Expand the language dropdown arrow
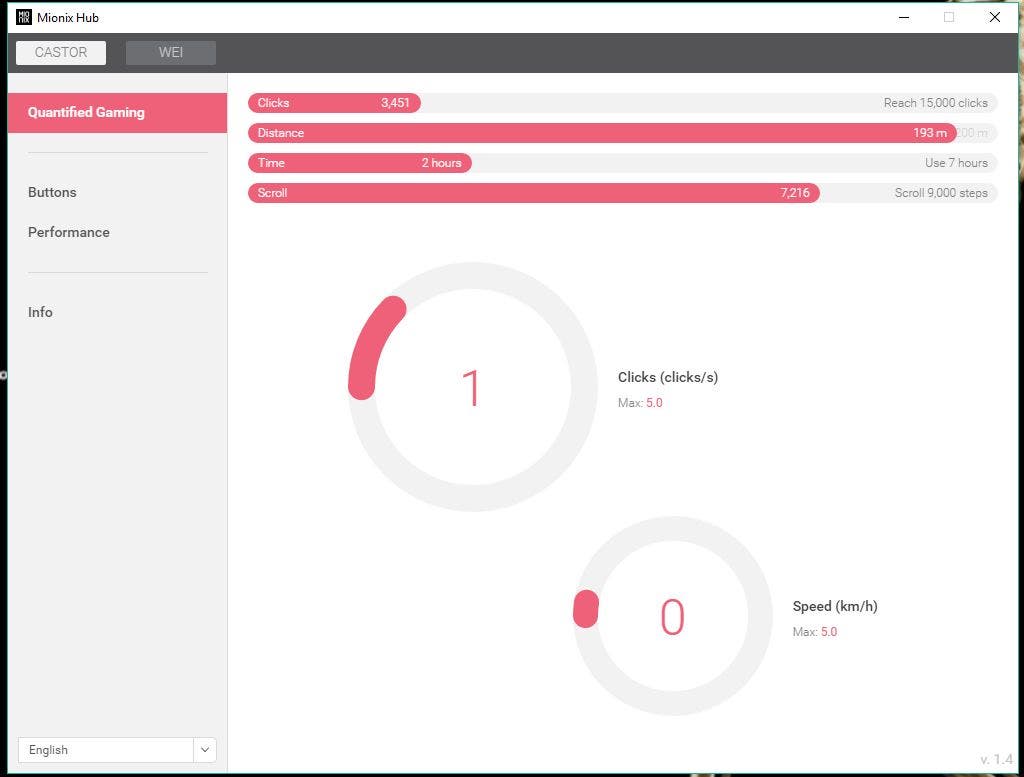This screenshot has width=1024, height=777. (205, 750)
